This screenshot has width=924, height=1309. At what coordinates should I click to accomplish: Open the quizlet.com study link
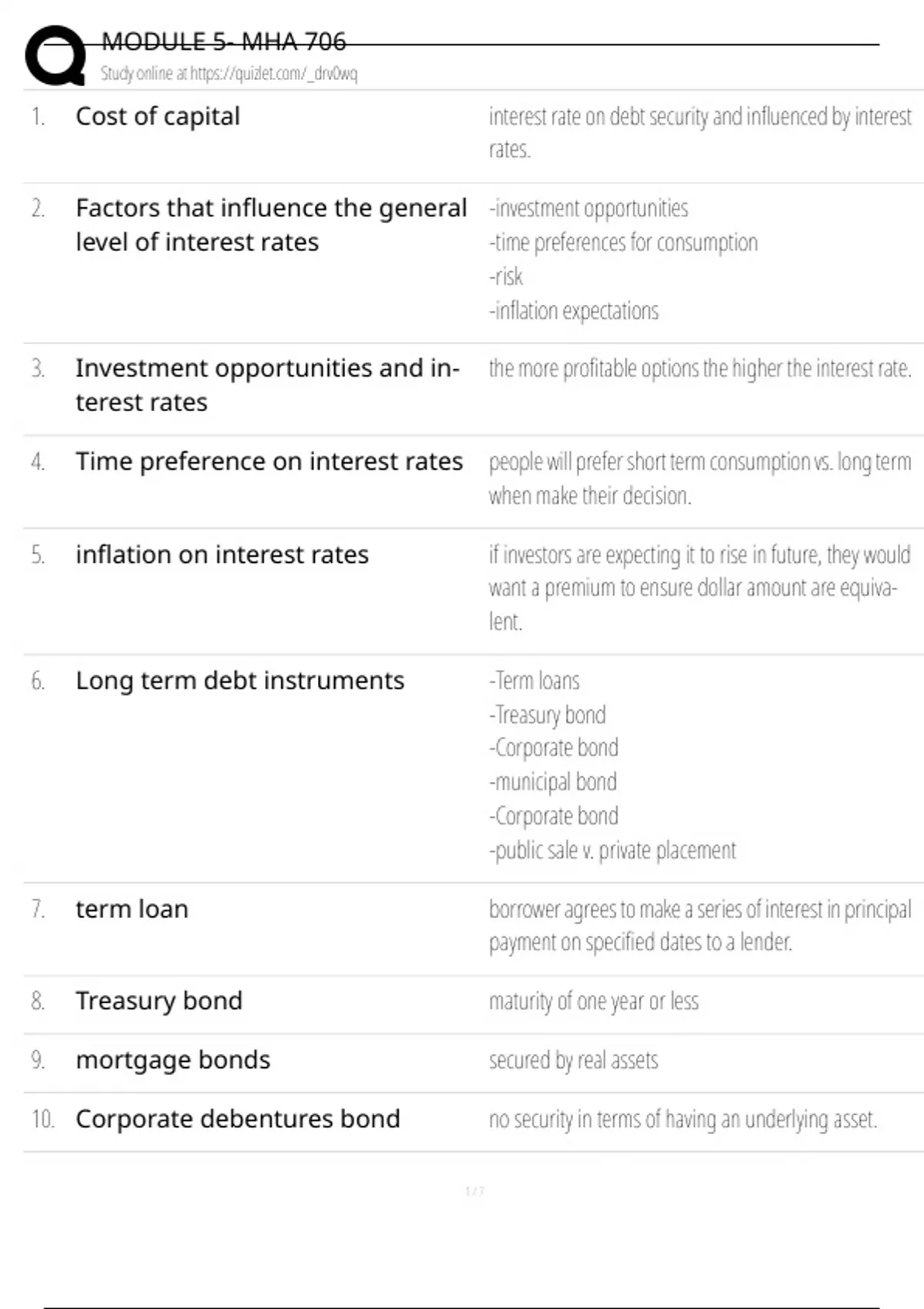point(229,74)
